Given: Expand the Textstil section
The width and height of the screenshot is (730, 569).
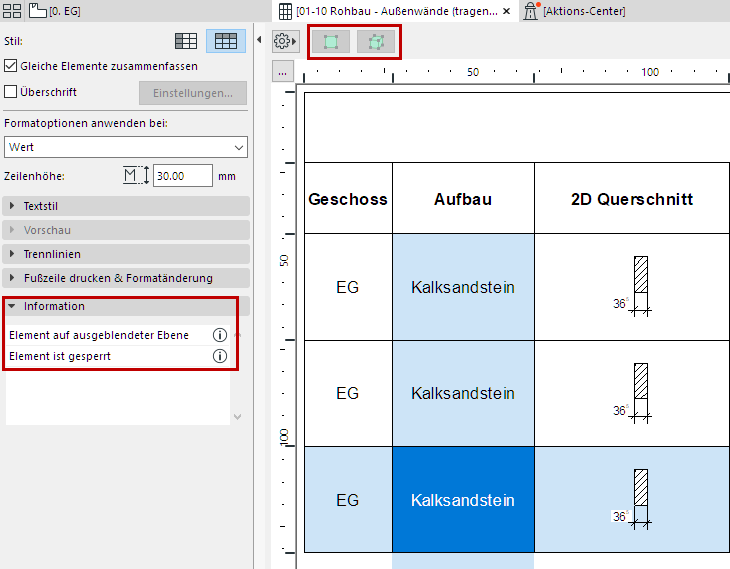Looking at the screenshot, I should click(126, 206).
